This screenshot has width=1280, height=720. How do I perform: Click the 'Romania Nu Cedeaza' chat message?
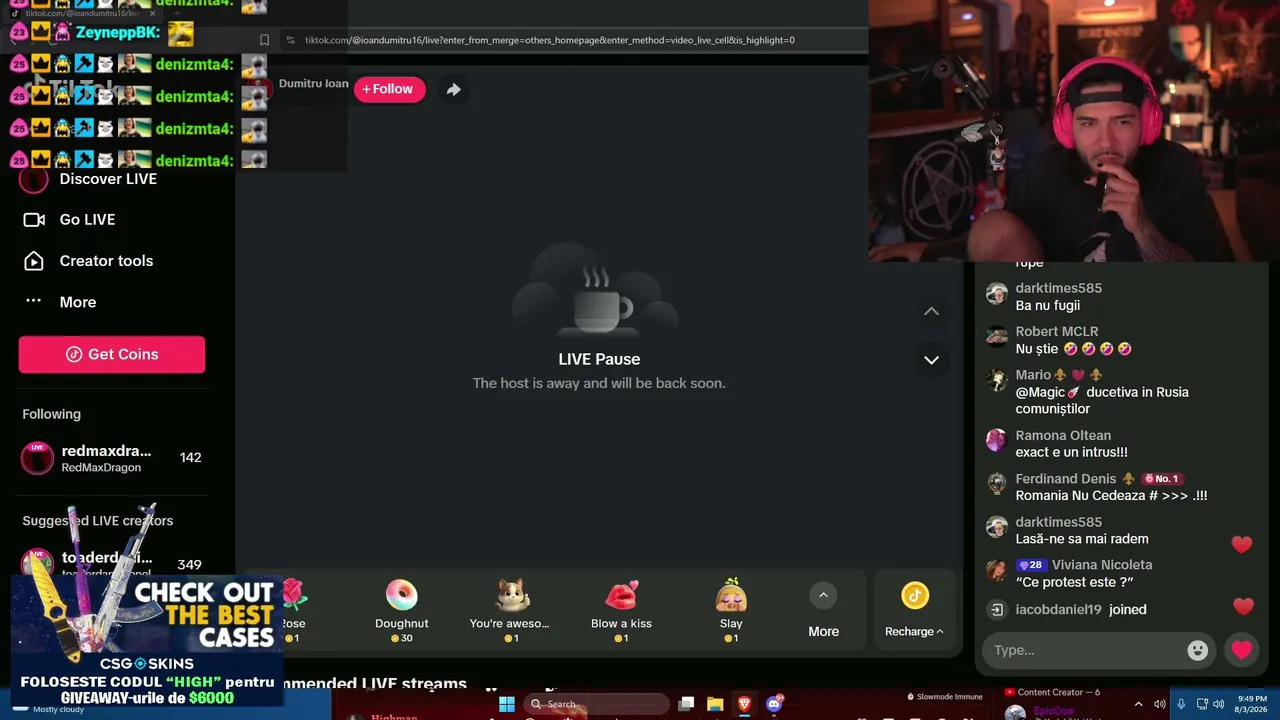tap(1112, 496)
